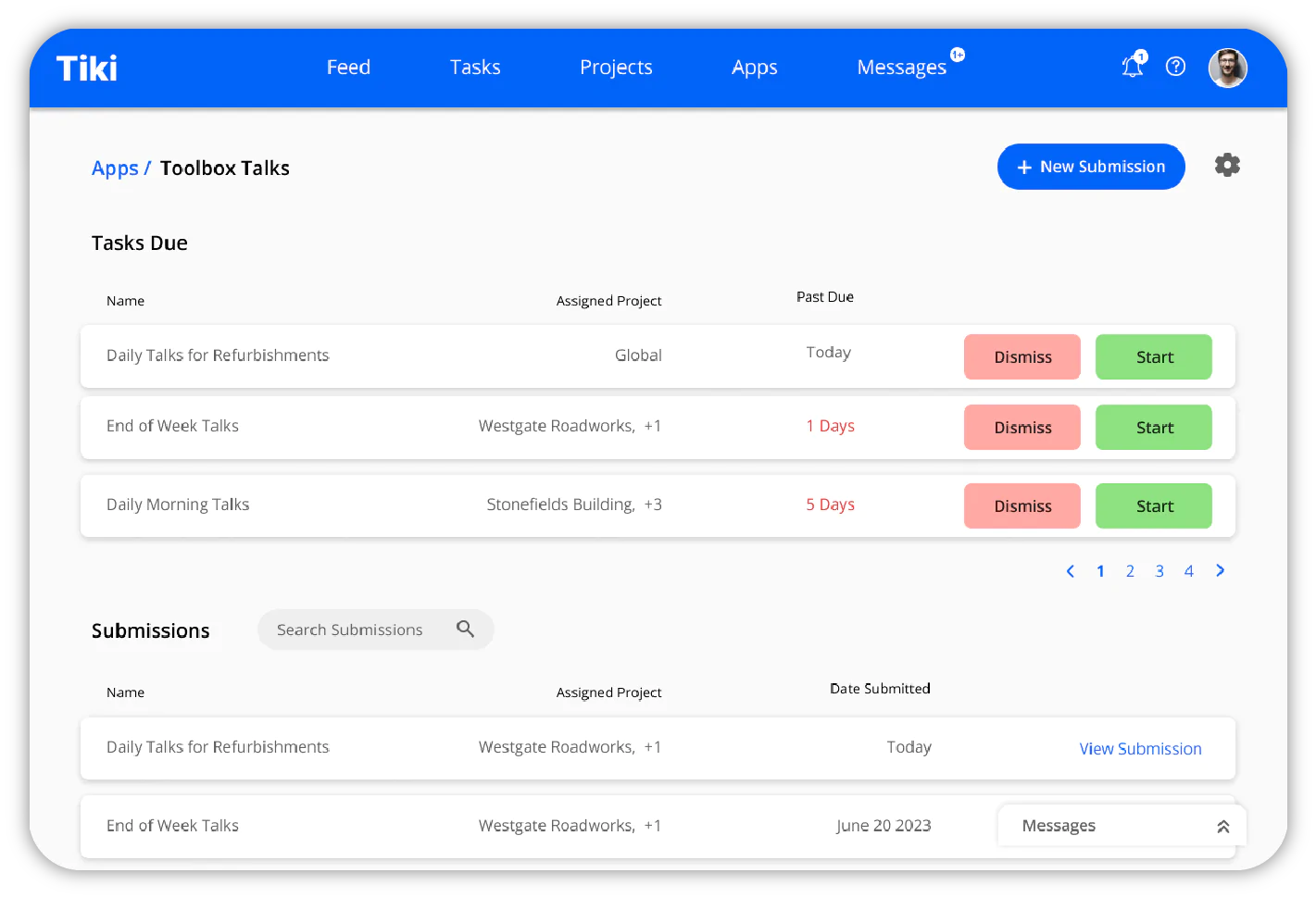Open the Apps tab in navigation bar

755,68
